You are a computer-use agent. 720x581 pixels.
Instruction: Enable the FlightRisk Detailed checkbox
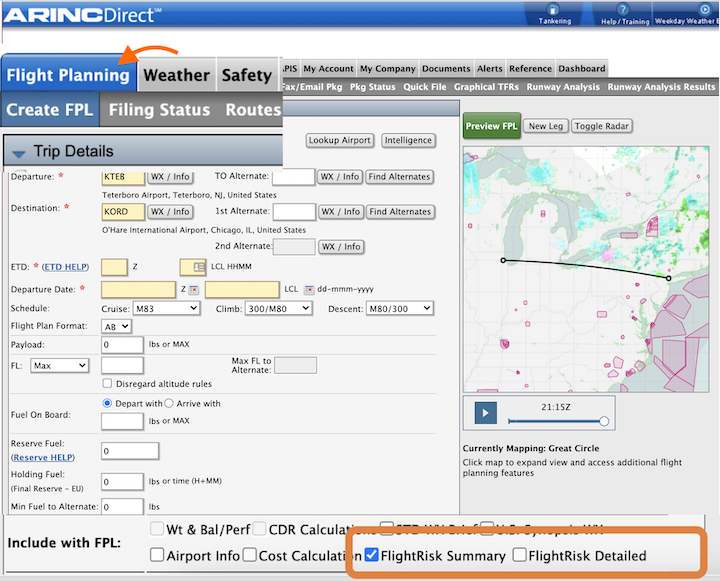[519, 555]
